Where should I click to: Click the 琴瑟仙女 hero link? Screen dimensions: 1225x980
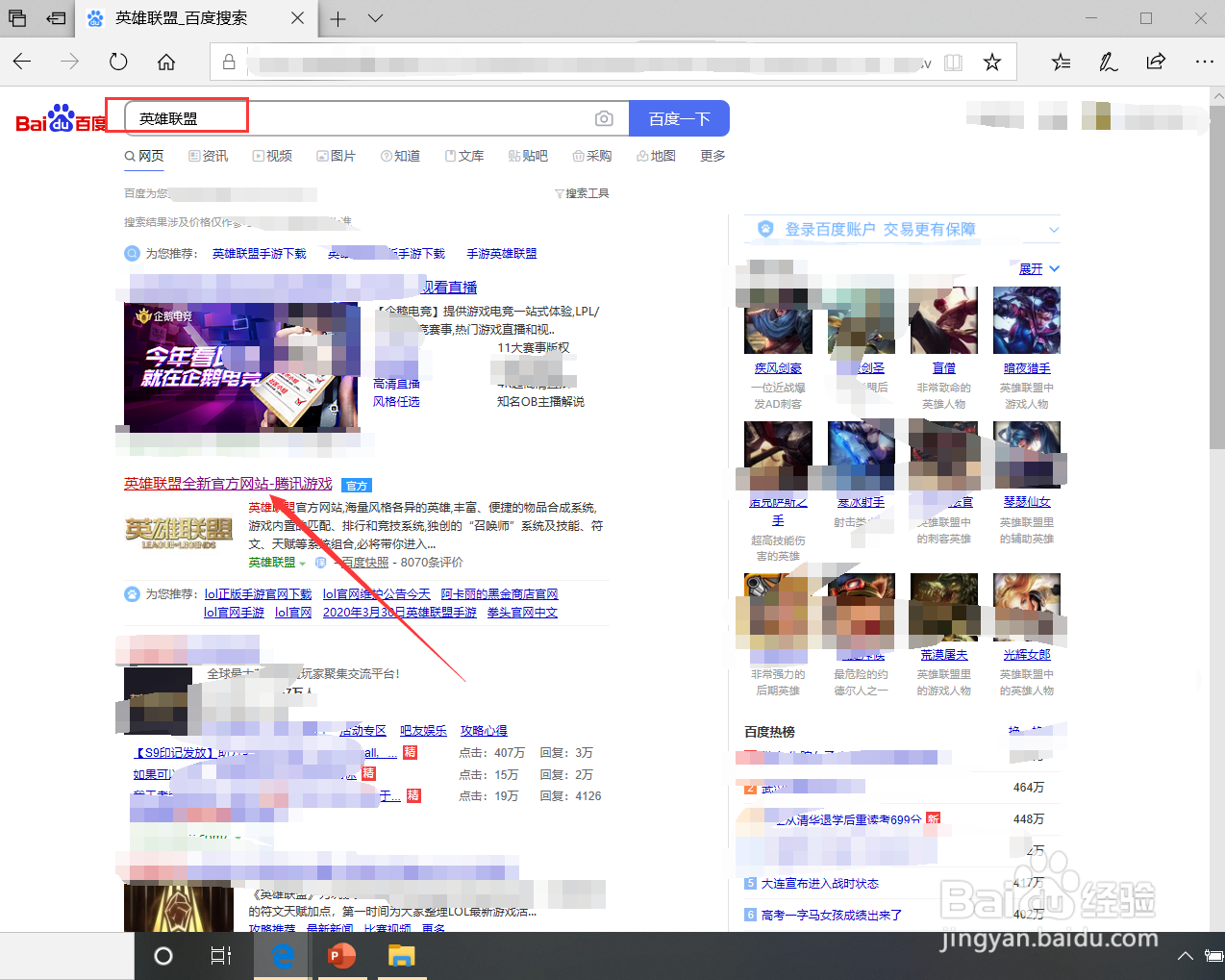coord(1027,502)
